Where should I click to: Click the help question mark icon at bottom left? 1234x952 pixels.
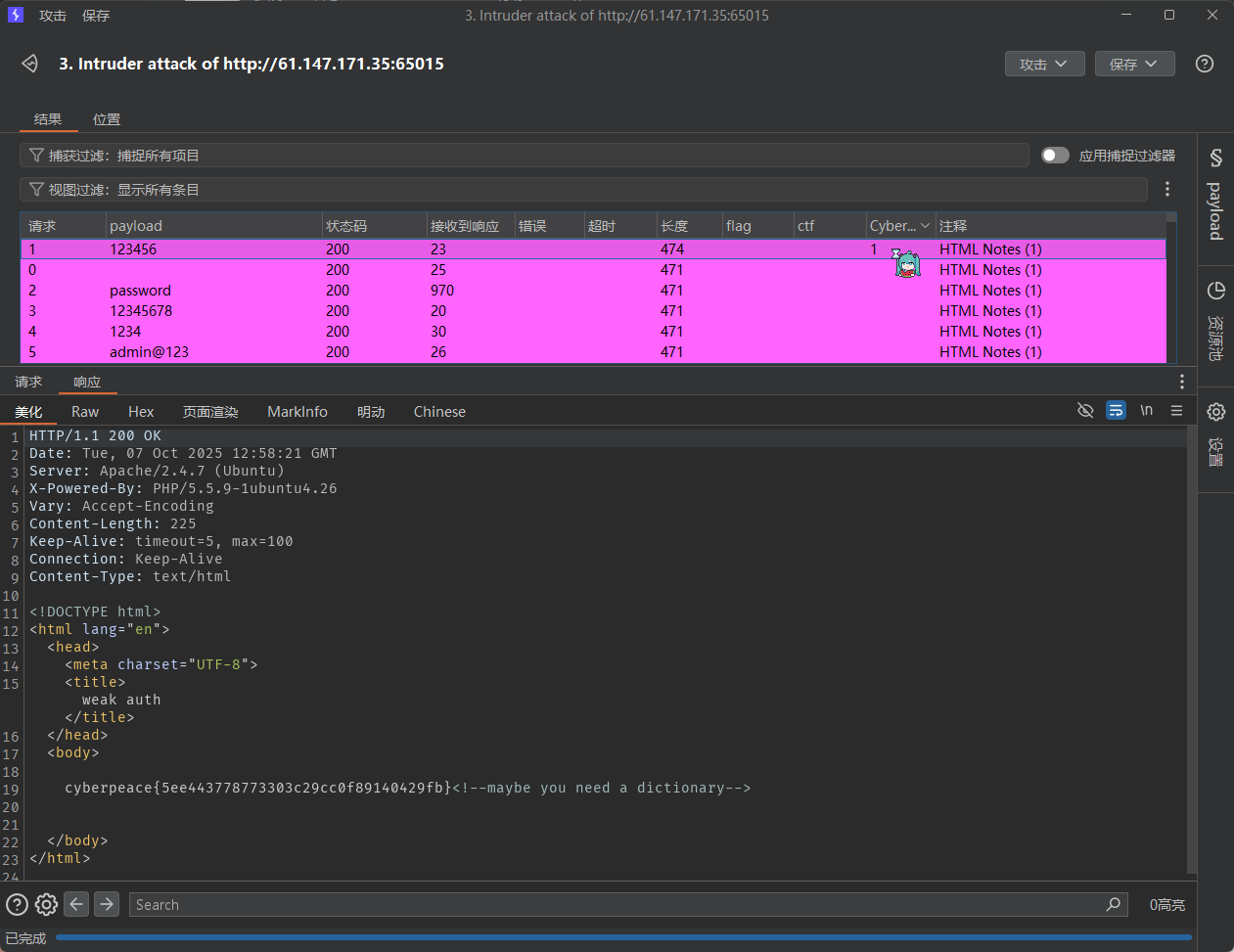tap(17, 904)
